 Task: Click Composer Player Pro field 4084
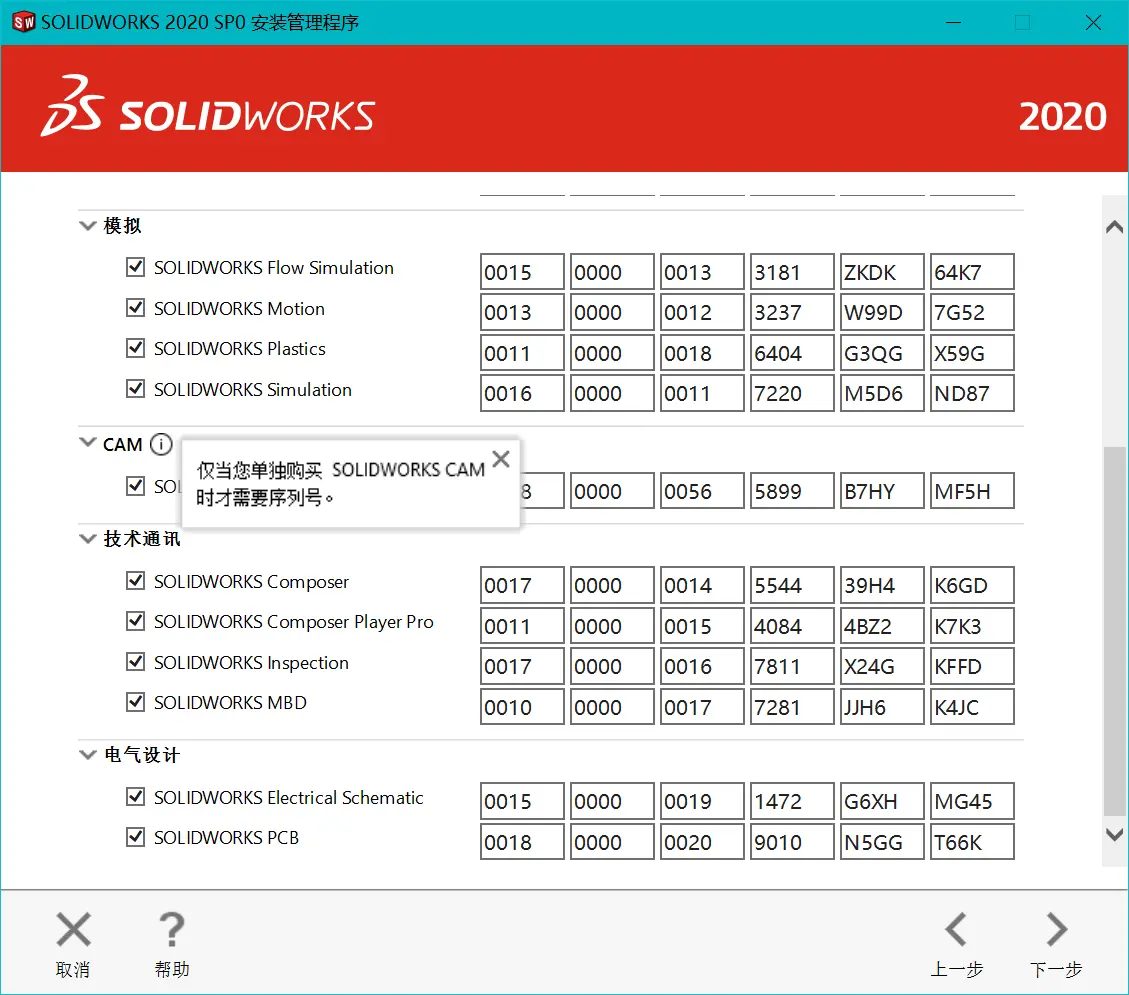tap(792, 626)
